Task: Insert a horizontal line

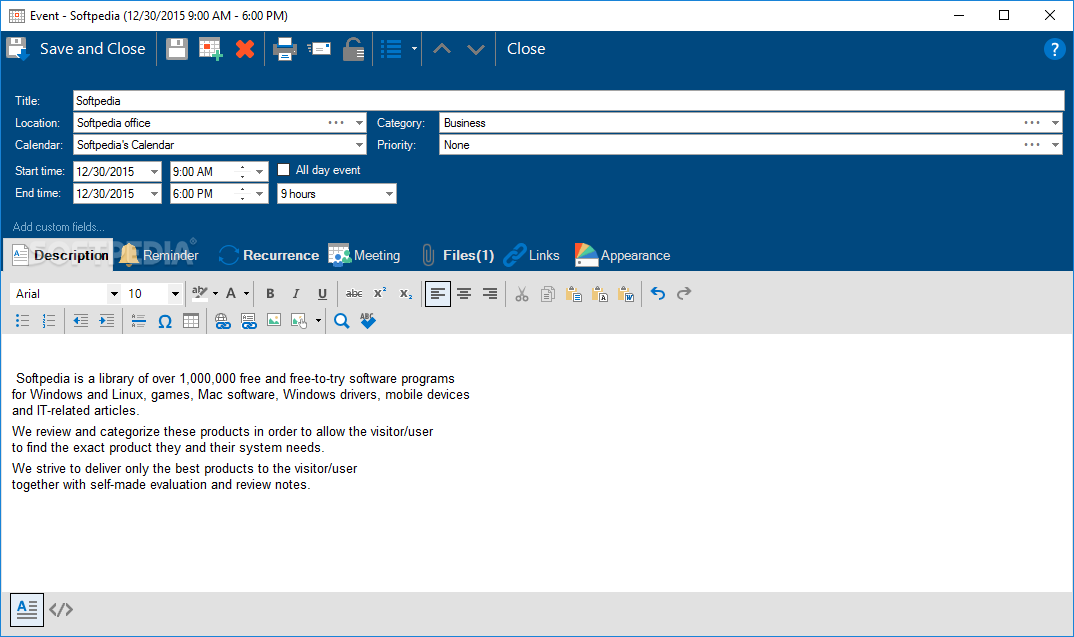Action: [138, 321]
